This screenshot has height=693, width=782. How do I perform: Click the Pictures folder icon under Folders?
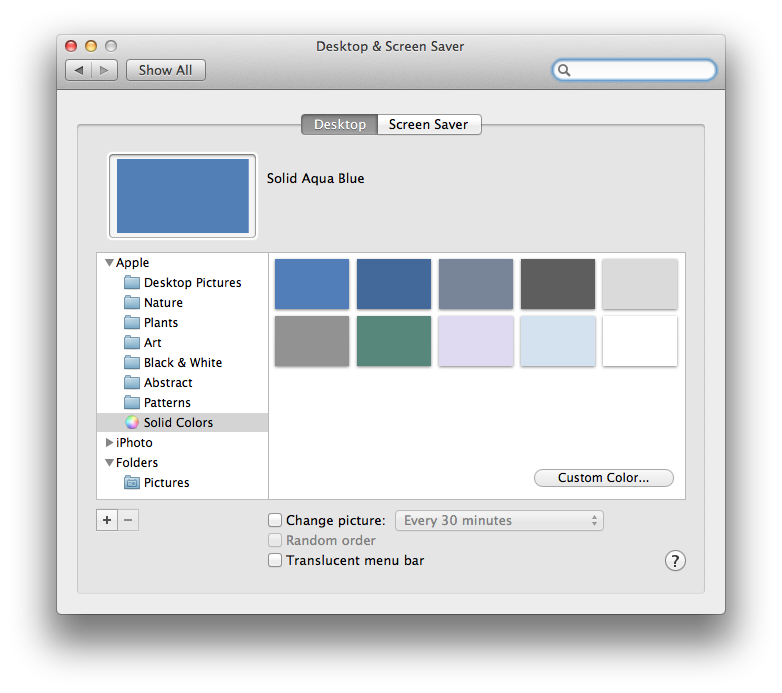tap(132, 482)
